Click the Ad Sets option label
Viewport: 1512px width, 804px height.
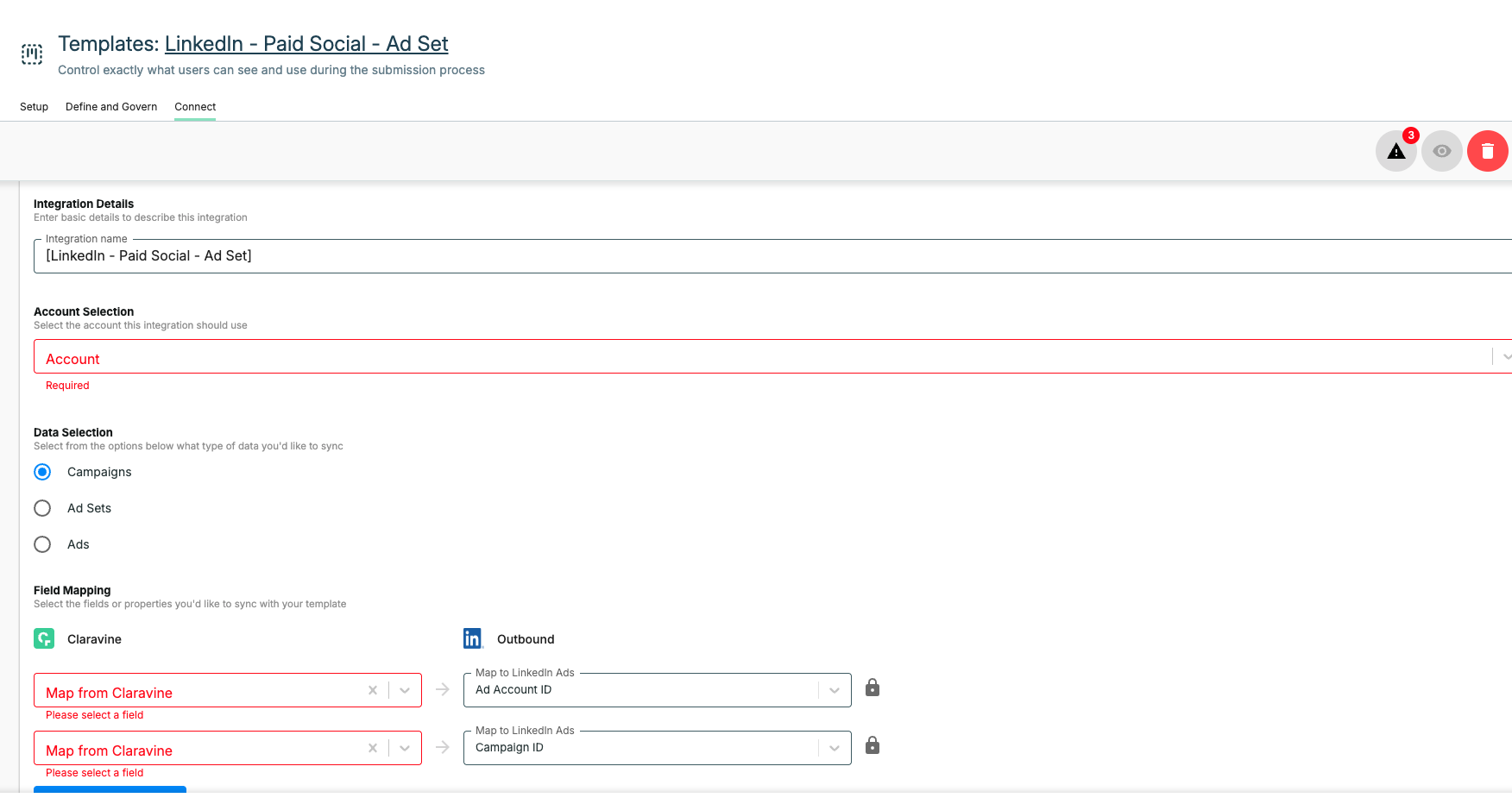[89, 508]
